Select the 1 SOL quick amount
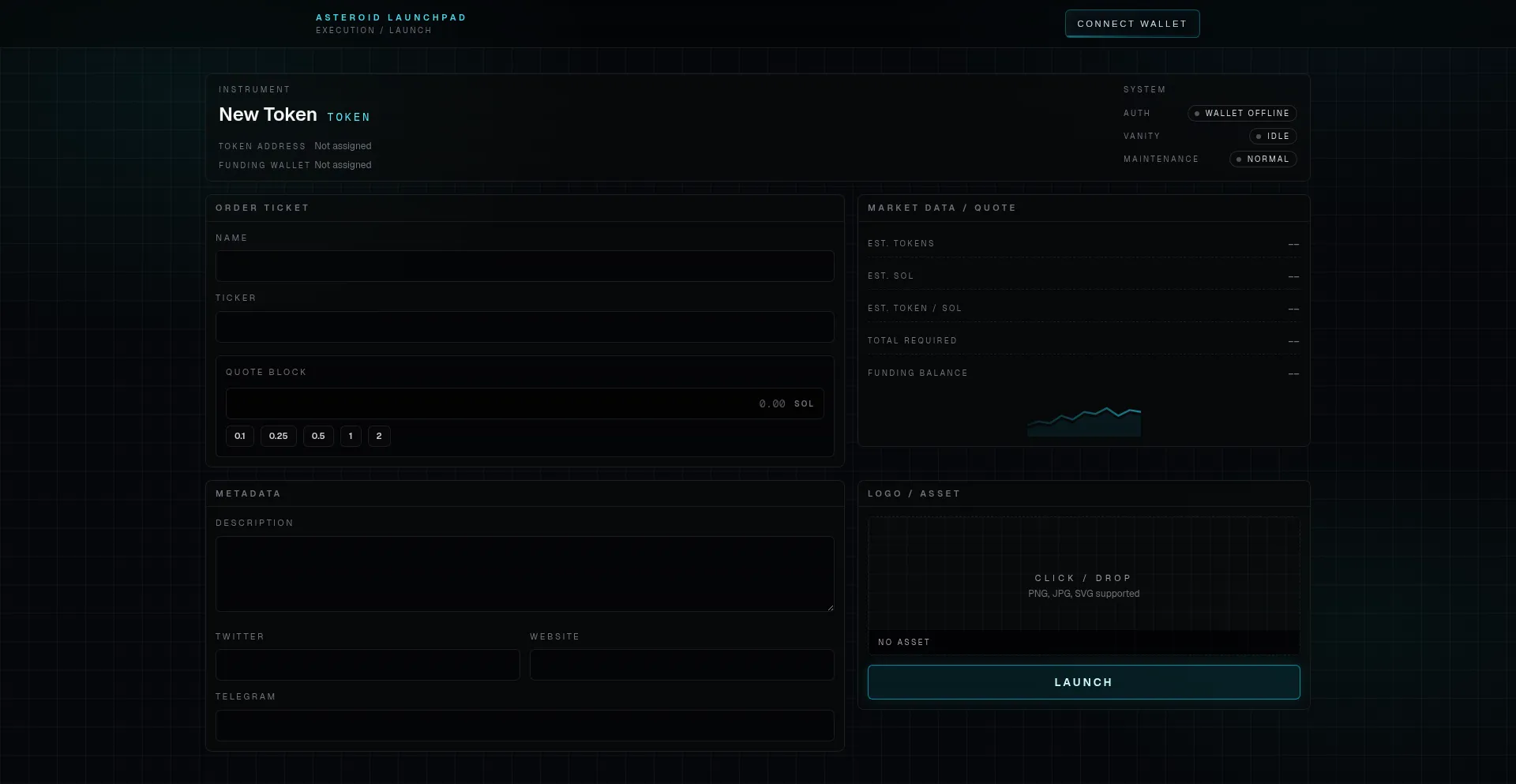This screenshot has height=784, width=1516. (350, 436)
